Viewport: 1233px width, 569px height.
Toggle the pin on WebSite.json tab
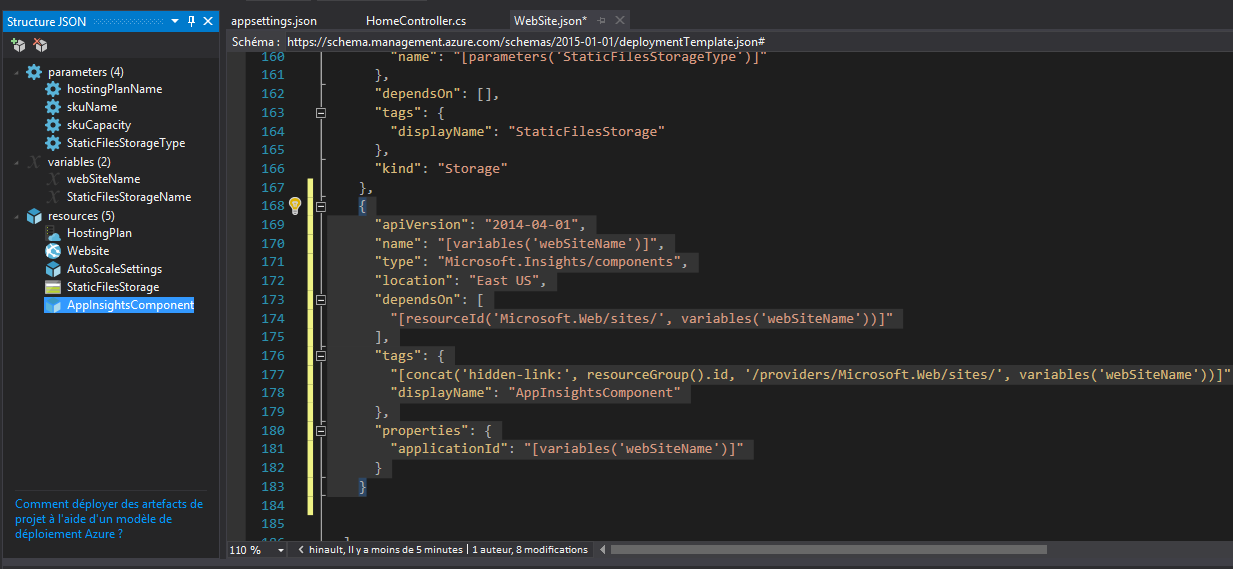pos(603,20)
